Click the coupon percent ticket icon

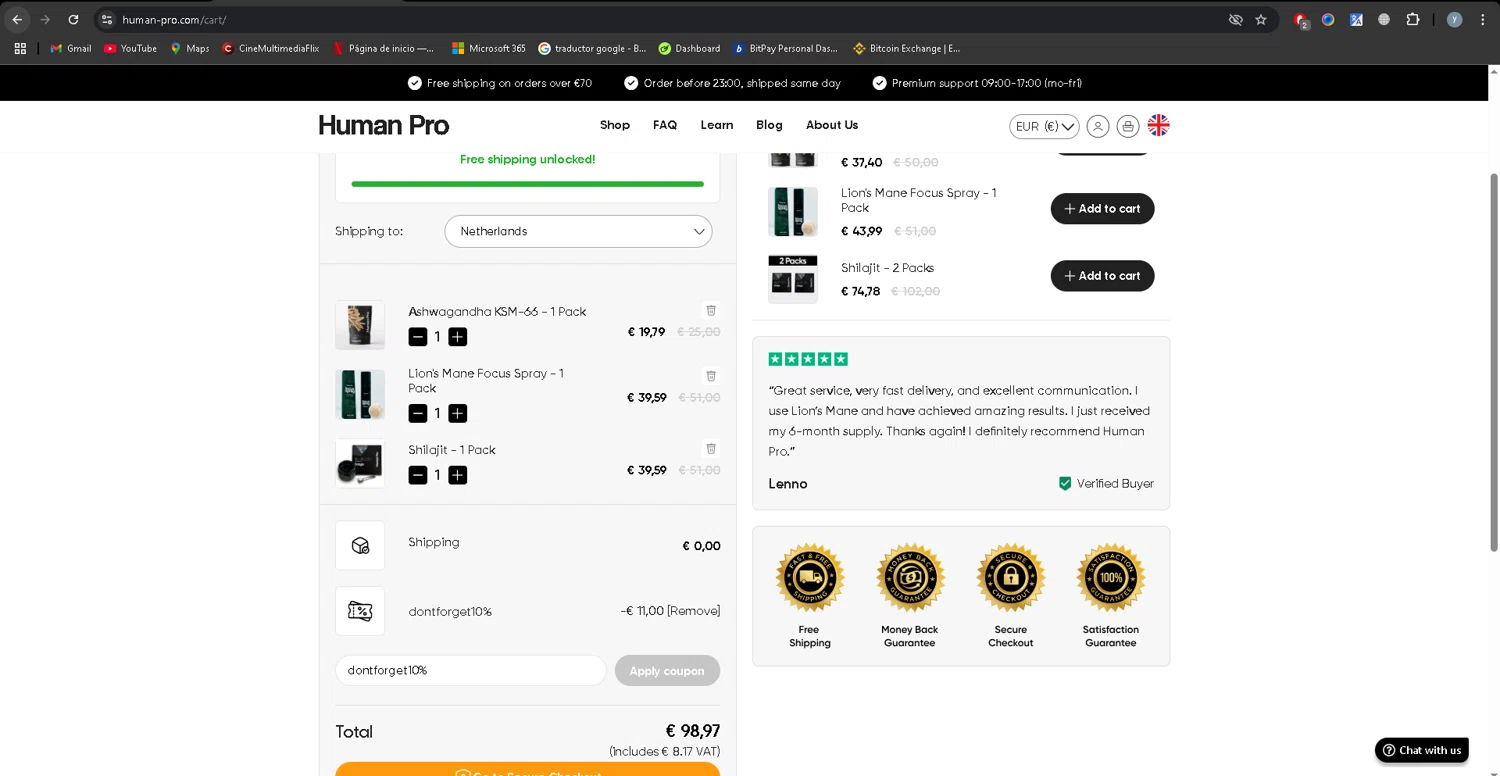pyautogui.click(x=360, y=611)
